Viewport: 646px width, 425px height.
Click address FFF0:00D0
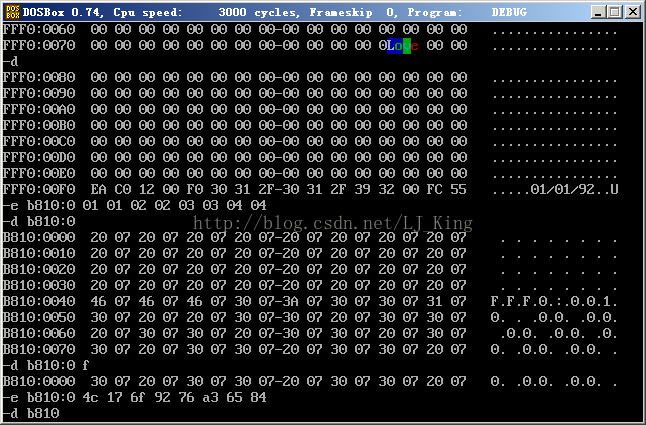pos(39,157)
